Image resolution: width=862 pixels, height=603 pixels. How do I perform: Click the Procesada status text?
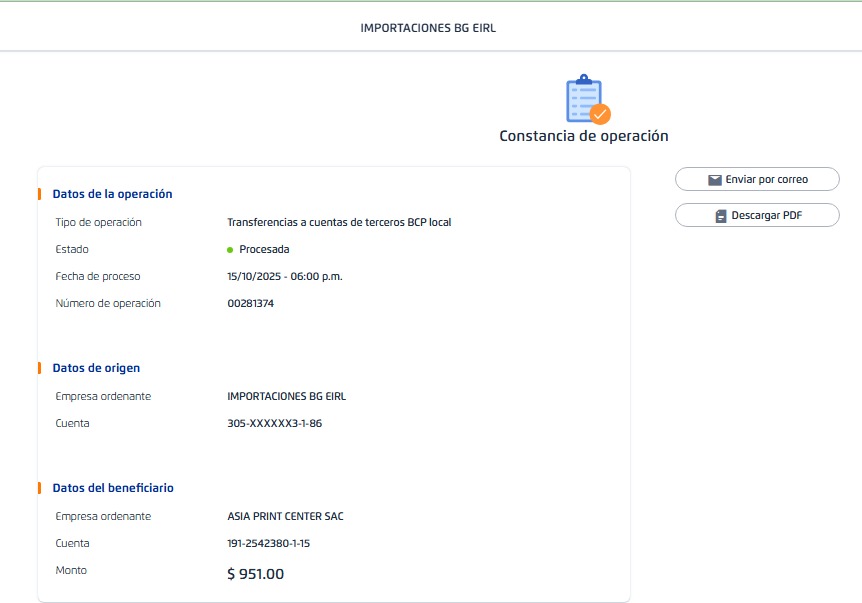[264, 249]
